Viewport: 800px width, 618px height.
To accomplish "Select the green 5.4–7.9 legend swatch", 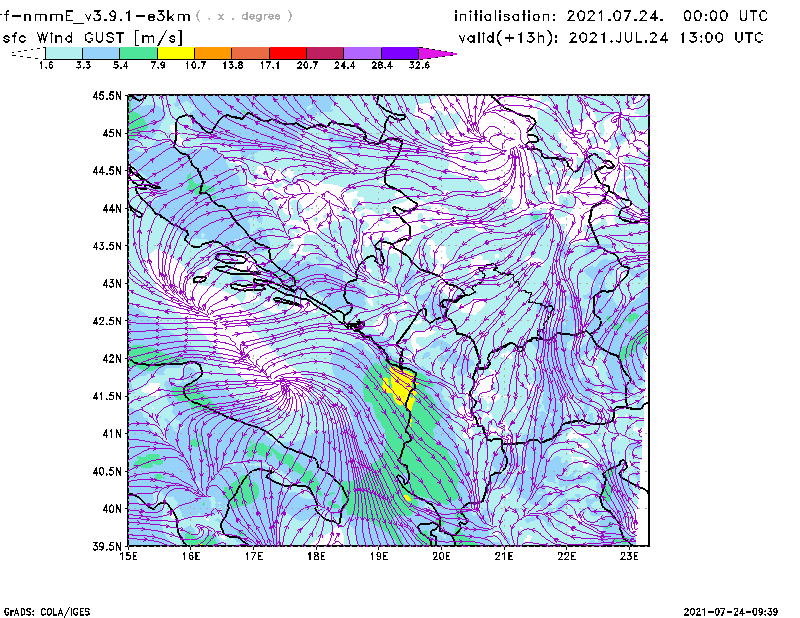I will [x=138, y=53].
